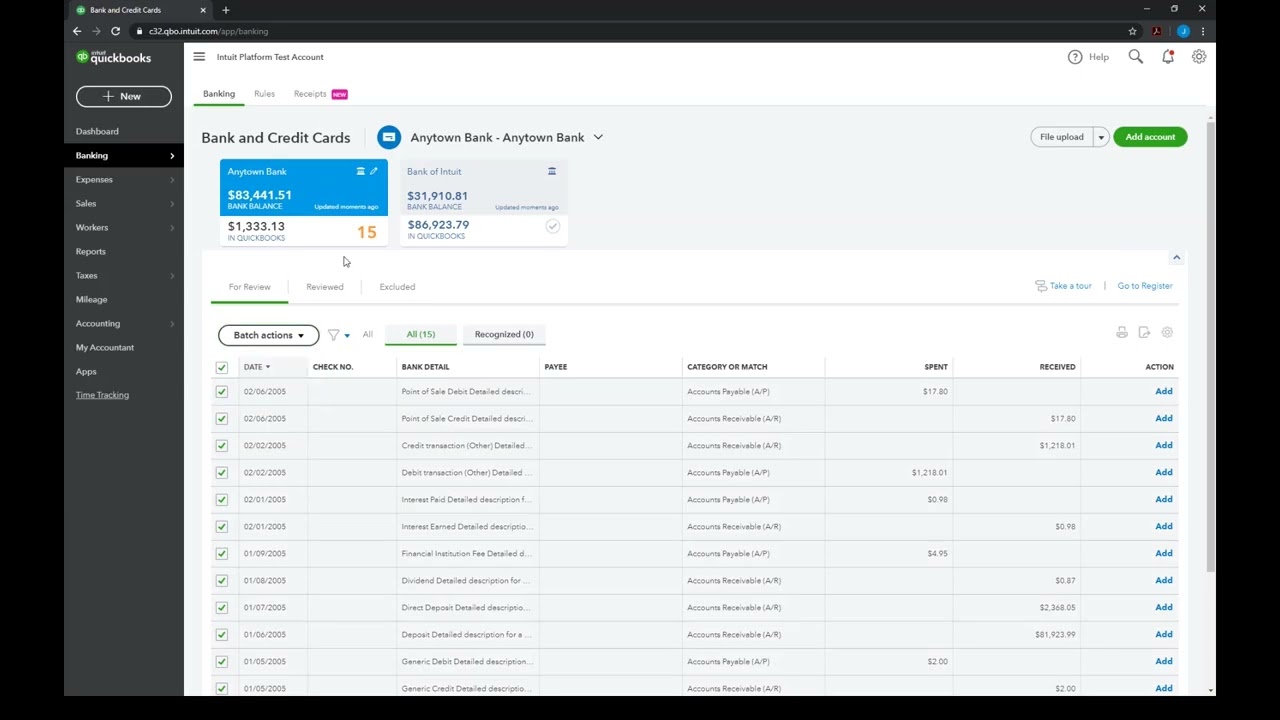Viewport: 1280px width, 720px height.
Task: Switch to the Reviewed tab
Action: [x=325, y=287]
